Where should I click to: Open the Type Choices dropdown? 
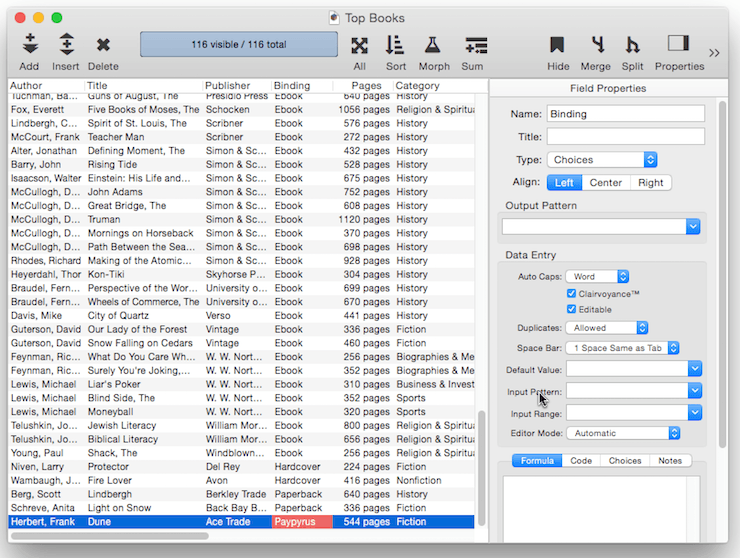[x=602, y=160]
